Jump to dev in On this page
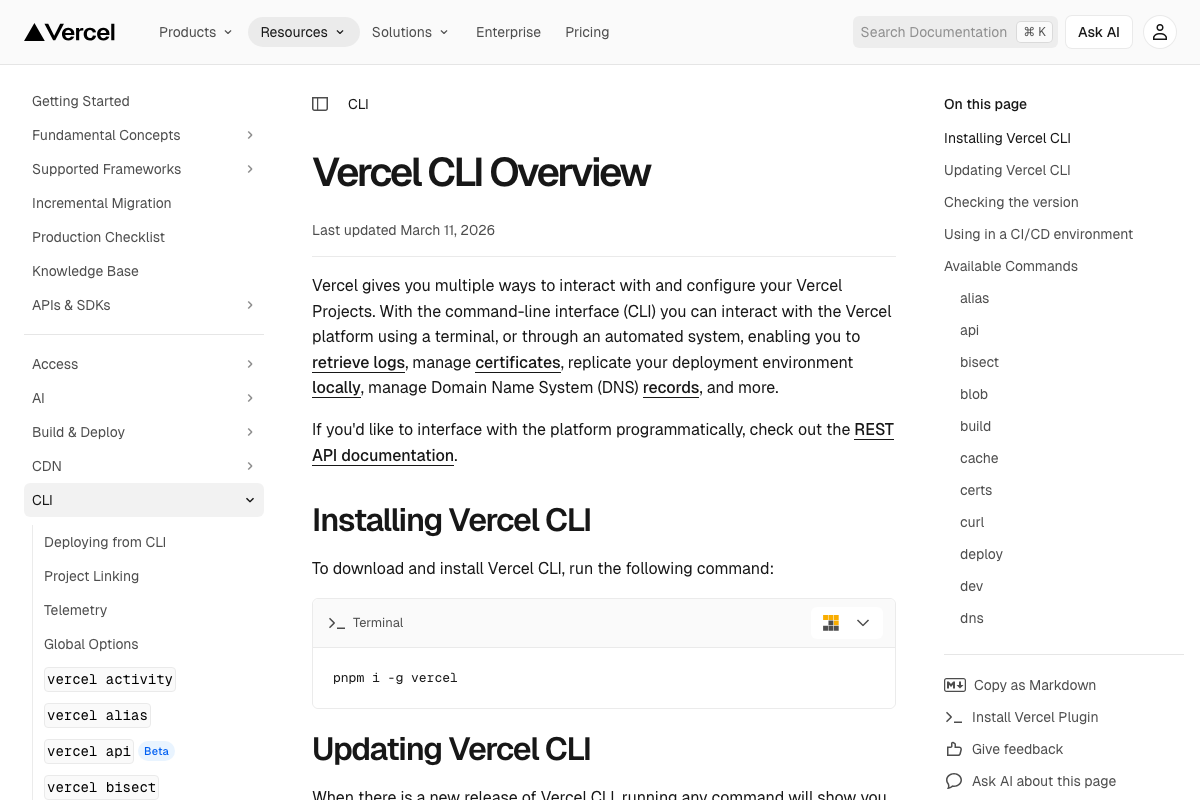Viewport: 1200px width, 800px height. tap(971, 586)
